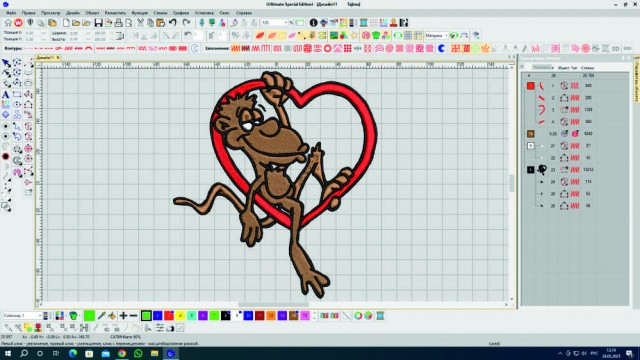Open the Colorway 1 dropdown
Screen dimensions: 640x360
[x=22, y=316]
